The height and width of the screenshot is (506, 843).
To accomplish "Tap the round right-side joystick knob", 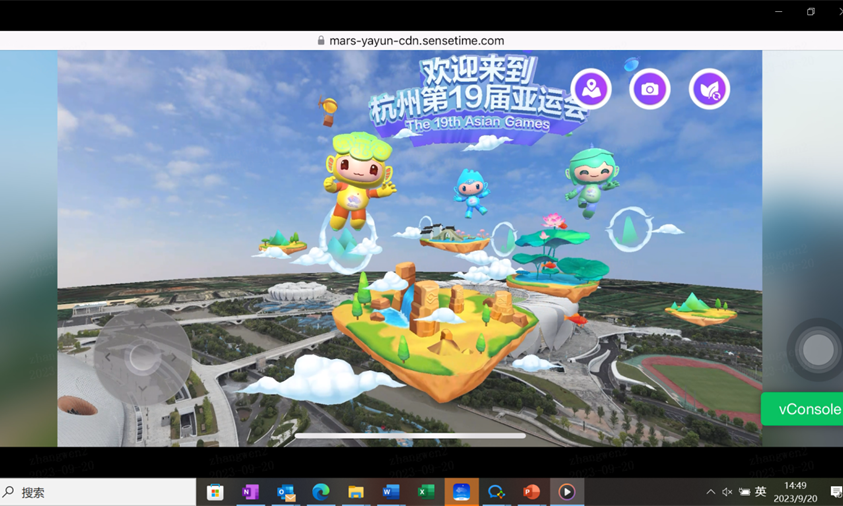I will tap(818, 350).
